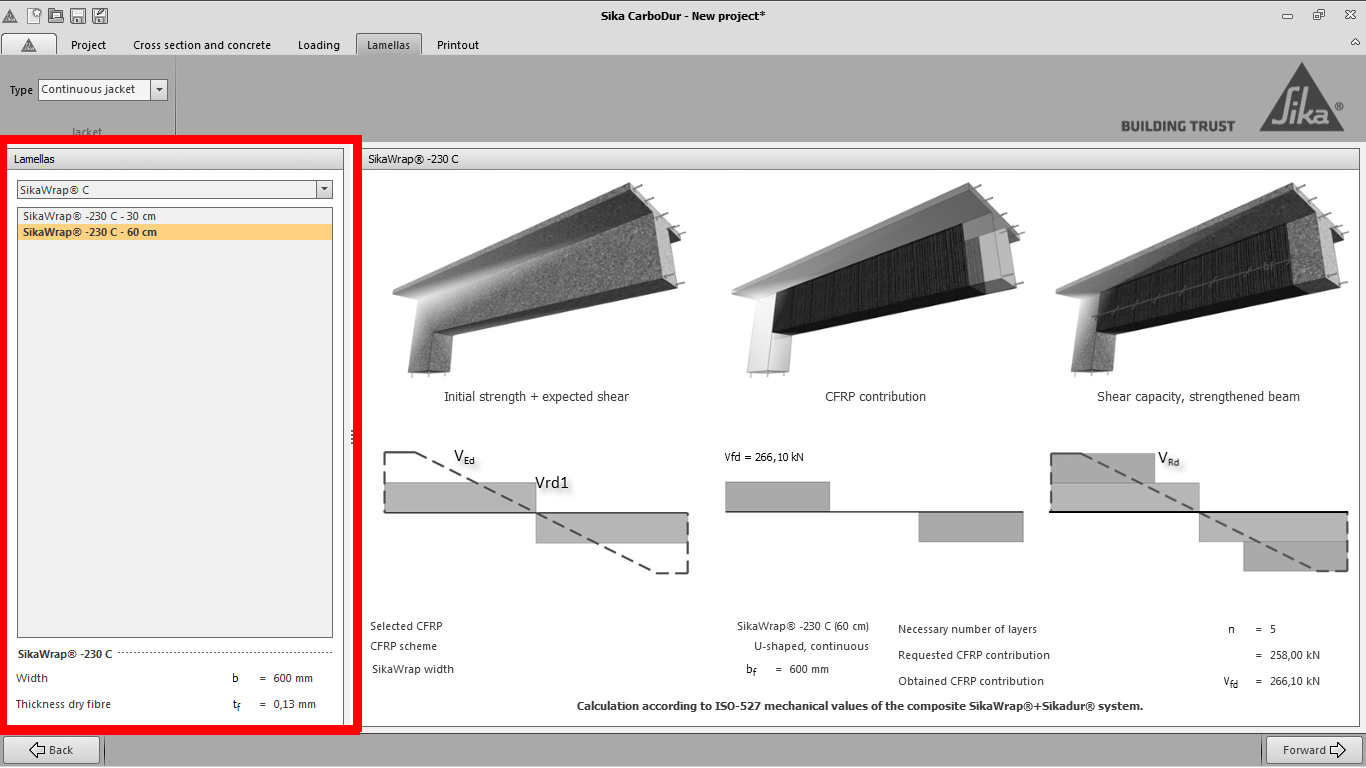Click Thickness dry fibre 0,13 mm value
The width and height of the screenshot is (1366, 768).
click(295, 704)
